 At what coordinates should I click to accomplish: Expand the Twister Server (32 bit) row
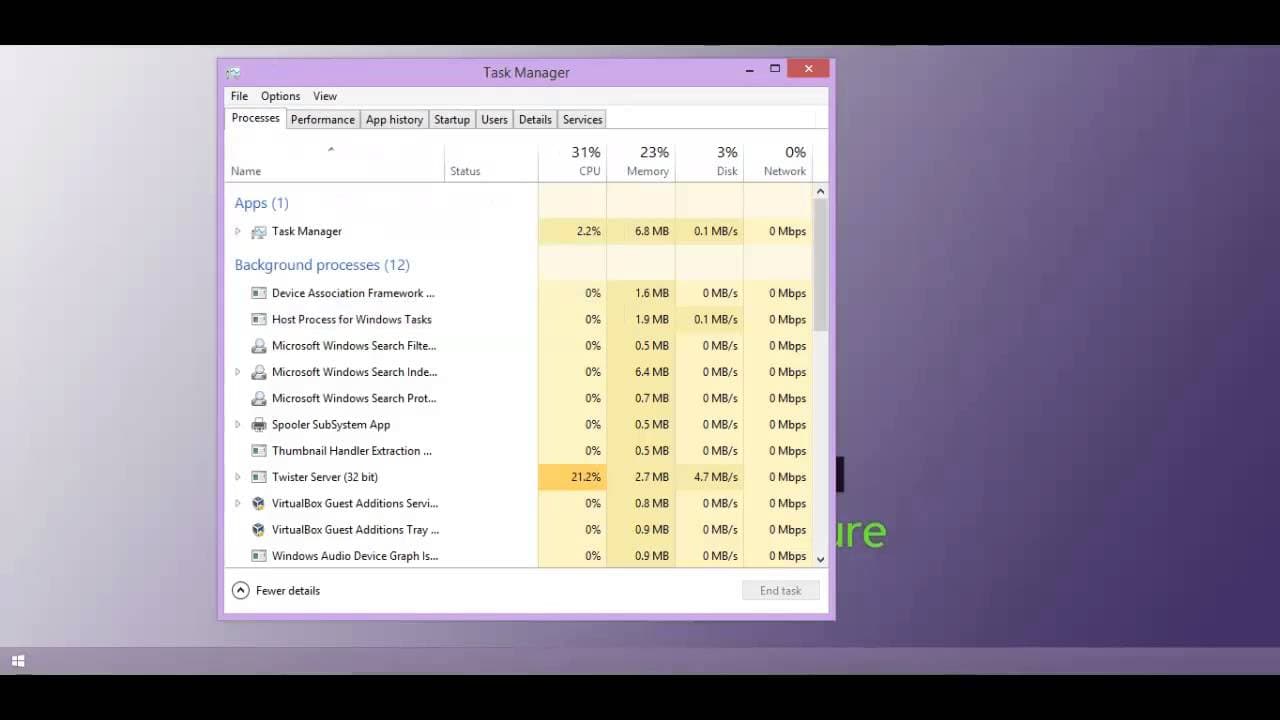(x=238, y=477)
